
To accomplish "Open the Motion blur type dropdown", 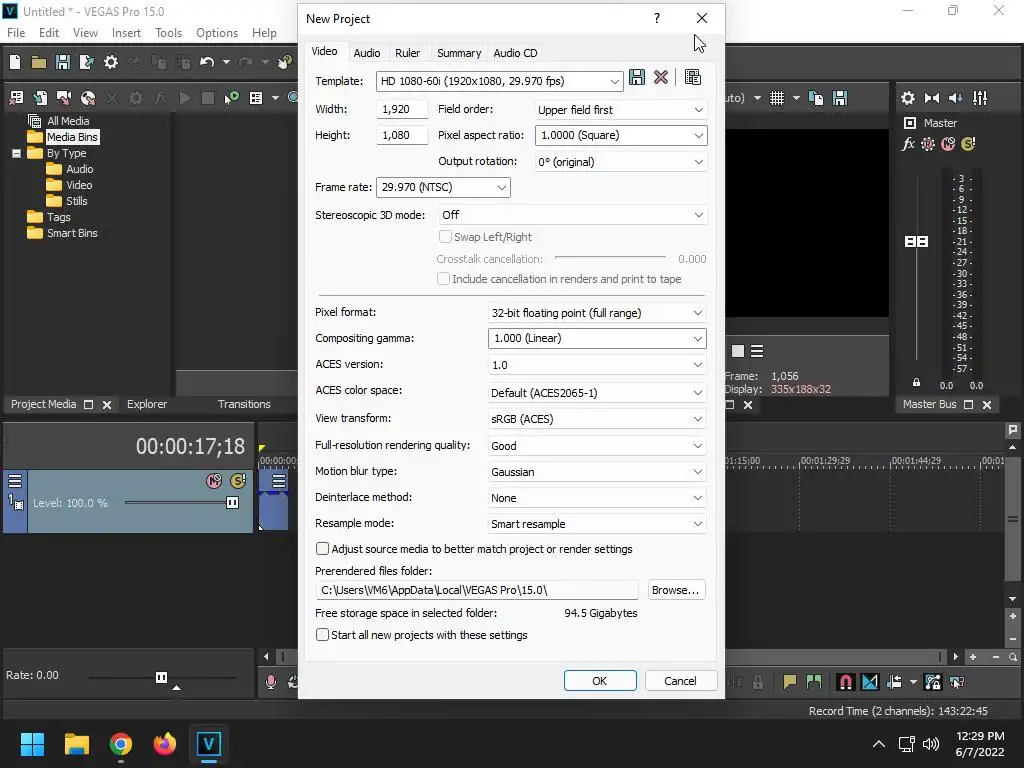I will (x=597, y=472).
